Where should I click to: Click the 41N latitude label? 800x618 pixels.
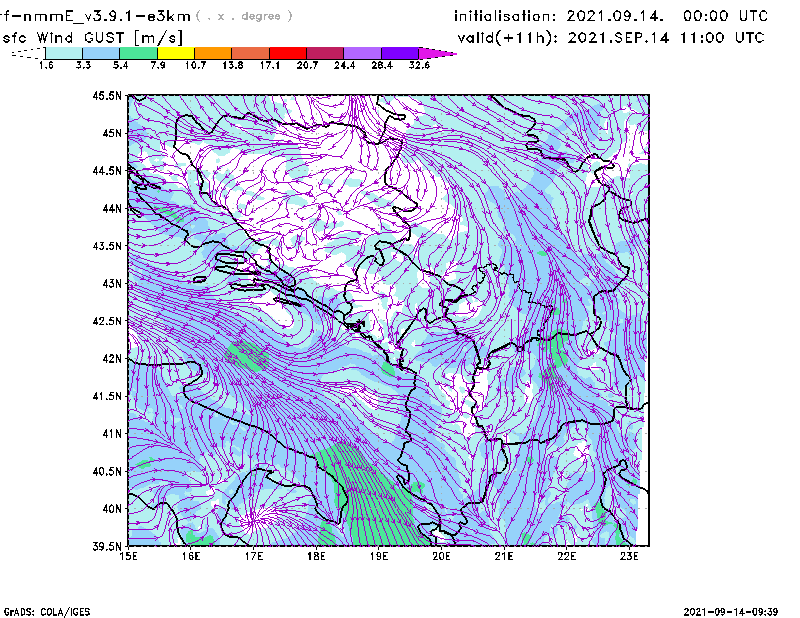tap(112, 434)
